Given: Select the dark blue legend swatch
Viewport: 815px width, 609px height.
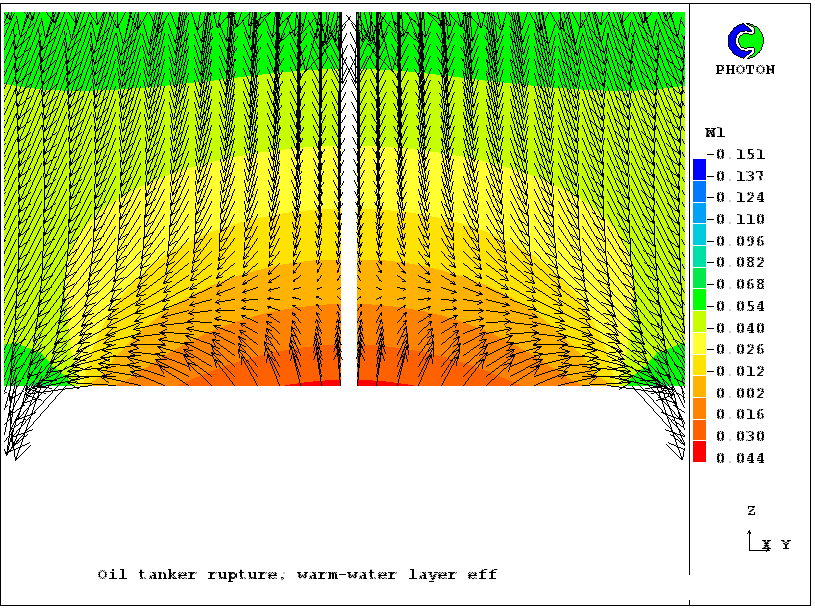Looking at the screenshot, I should [700, 169].
